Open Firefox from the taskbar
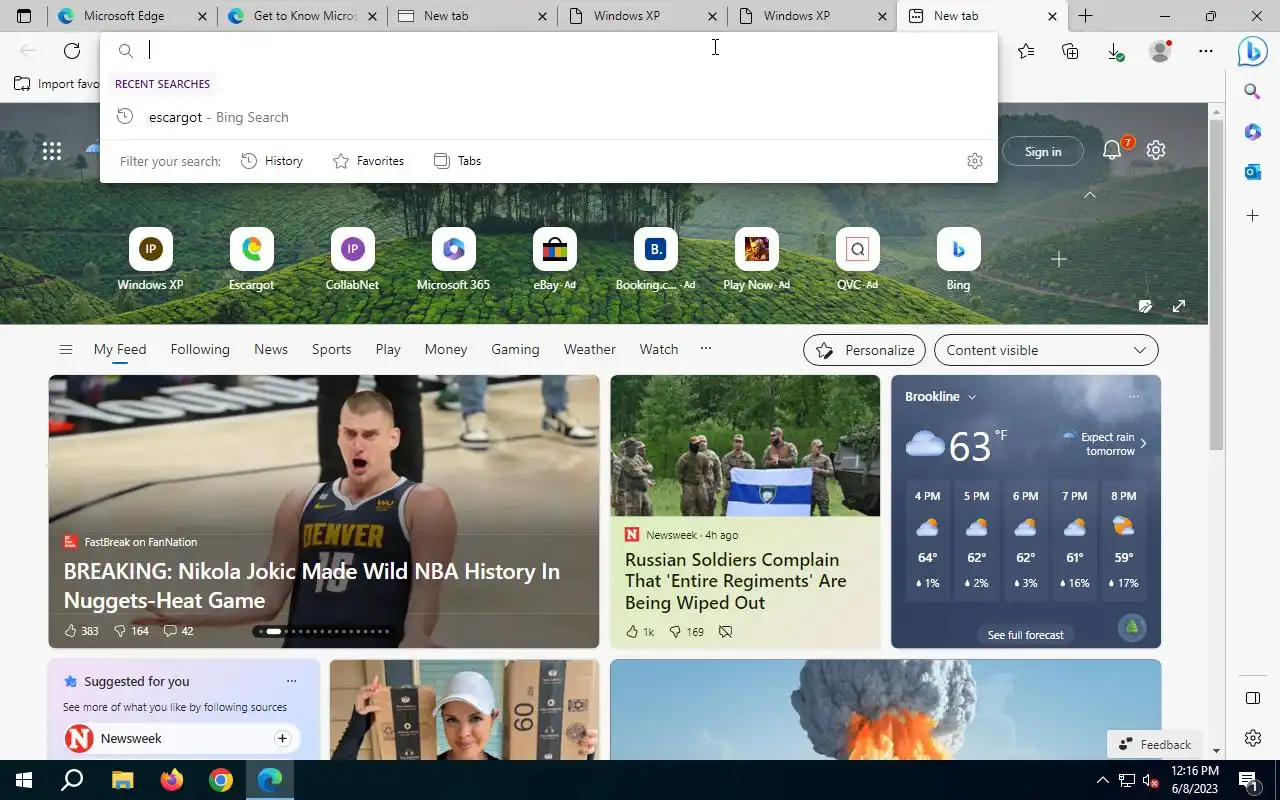Image resolution: width=1280 pixels, height=800 pixels. (x=172, y=780)
